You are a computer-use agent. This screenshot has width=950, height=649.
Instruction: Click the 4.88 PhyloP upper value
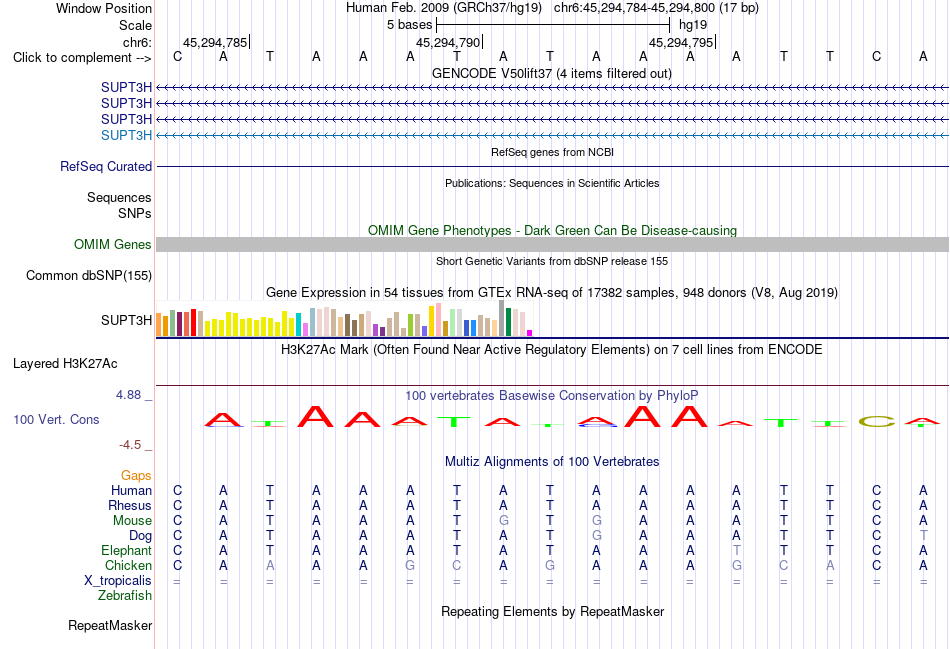(128, 395)
